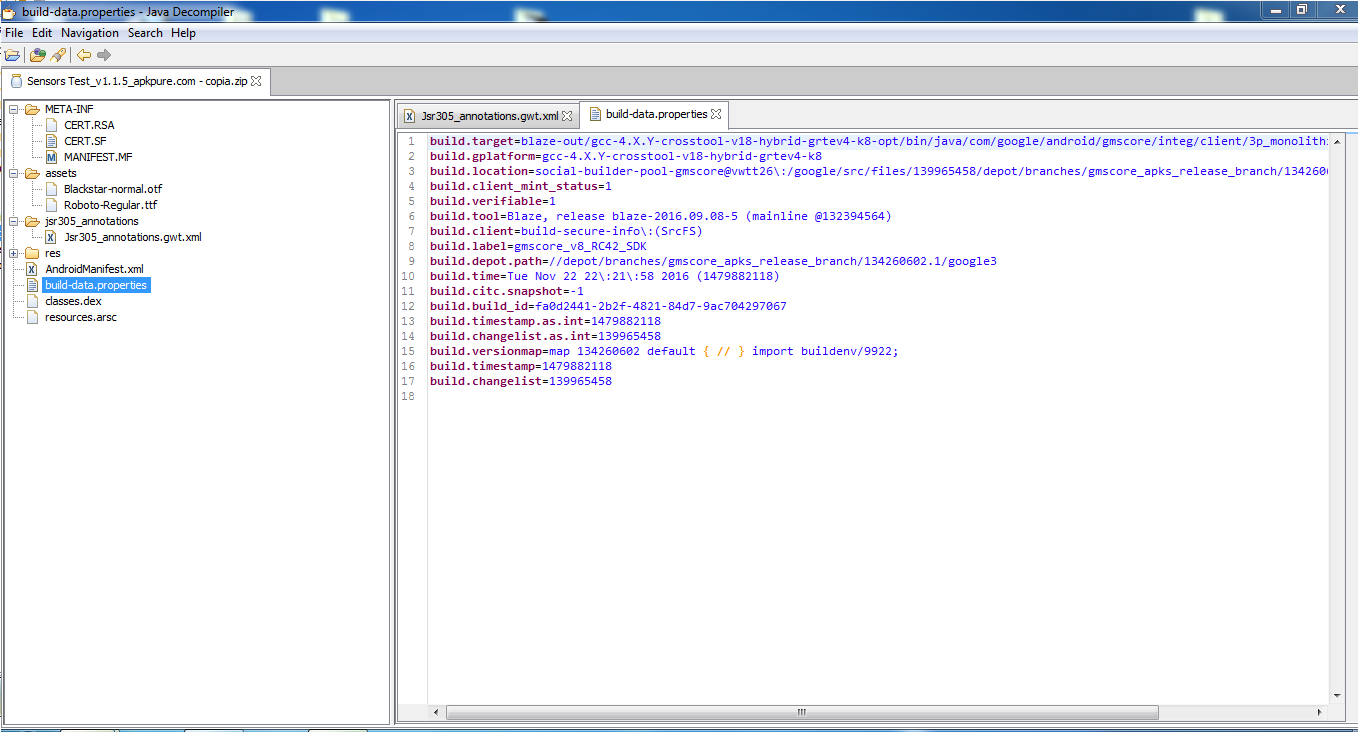This screenshot has width=1358, height=732.
Task: Click the CERT.RSA file icon
Action: (x=51, y=125)
